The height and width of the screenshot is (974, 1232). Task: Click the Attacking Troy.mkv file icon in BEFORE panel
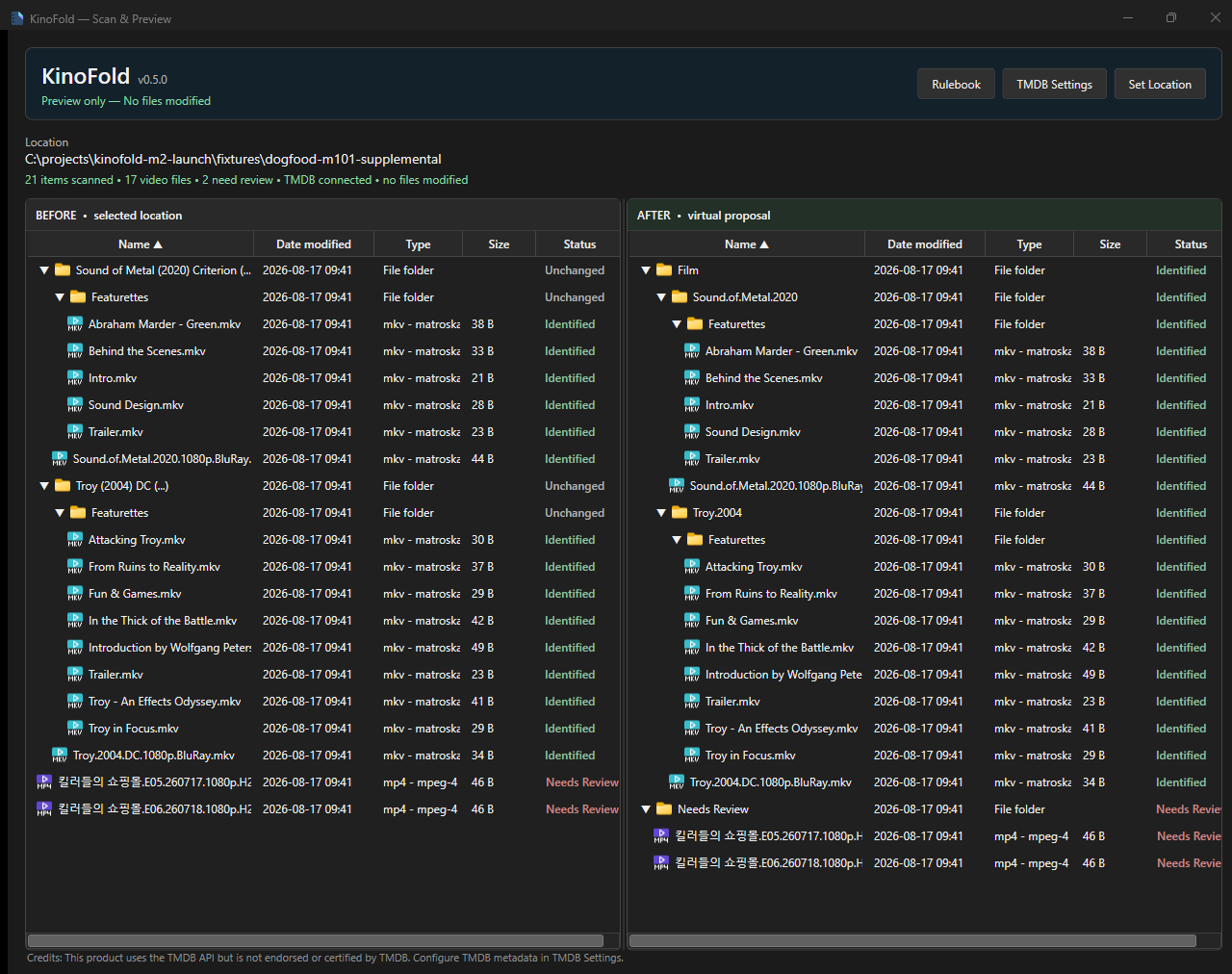click(x=75, y=540)
